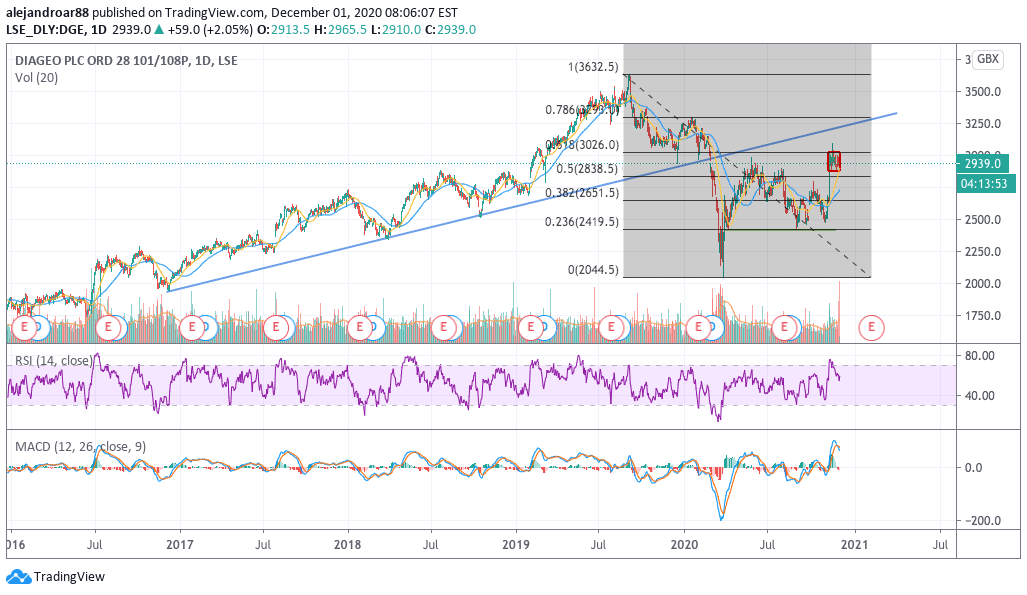Click the LSE_DLY:DGE, 1D symbol header
This screenshot has height=595, width=1027.
click(x=56, y=29)
